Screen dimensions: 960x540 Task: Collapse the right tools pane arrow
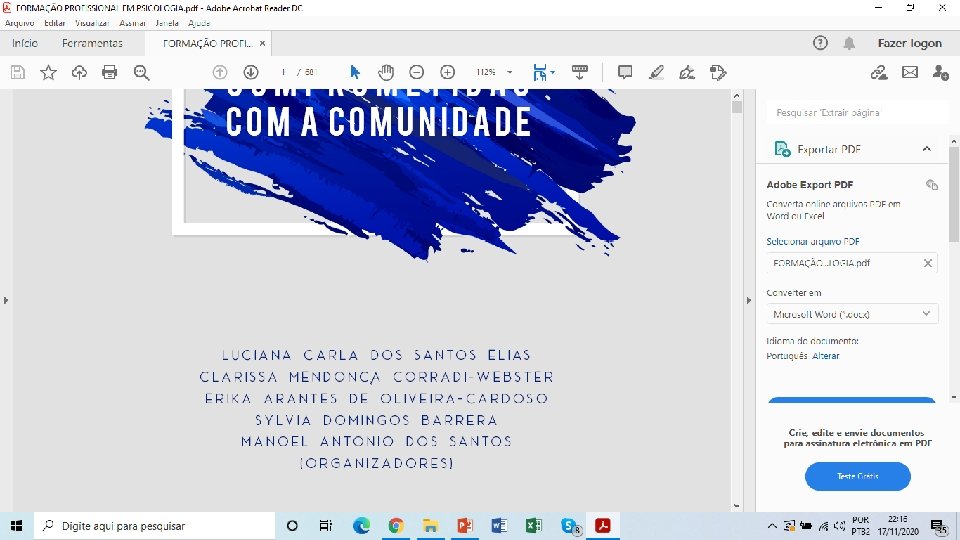[x=749, y=301]
